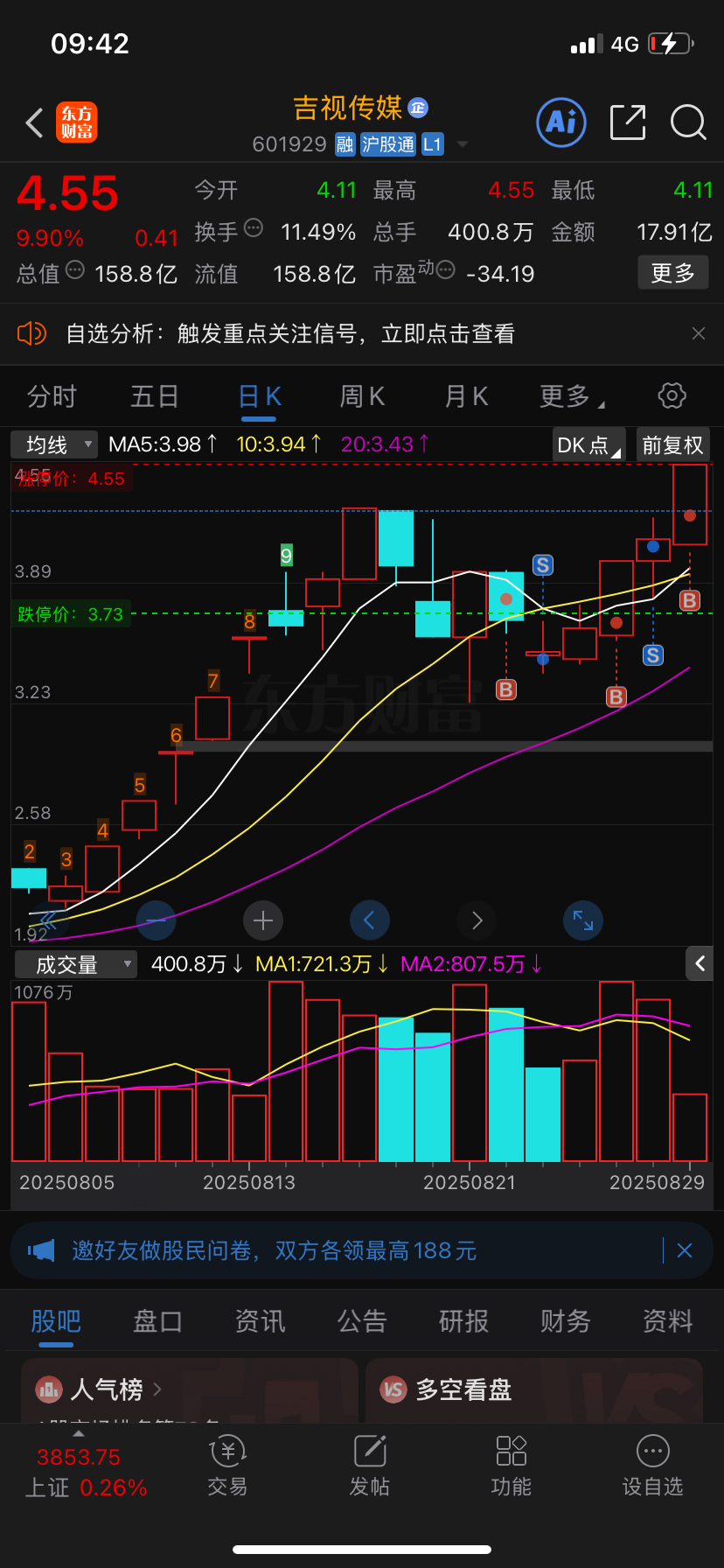Tap the last volume bar
Image resolution: width=724 pixels, height=1568 pixels.
[x=690, y=1128]
